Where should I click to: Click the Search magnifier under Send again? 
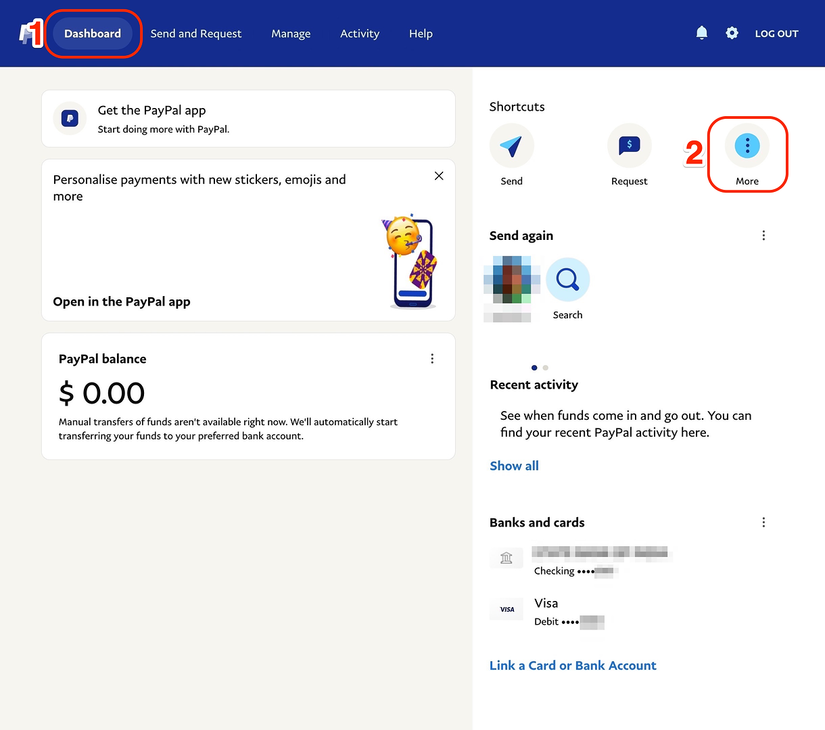567,281
